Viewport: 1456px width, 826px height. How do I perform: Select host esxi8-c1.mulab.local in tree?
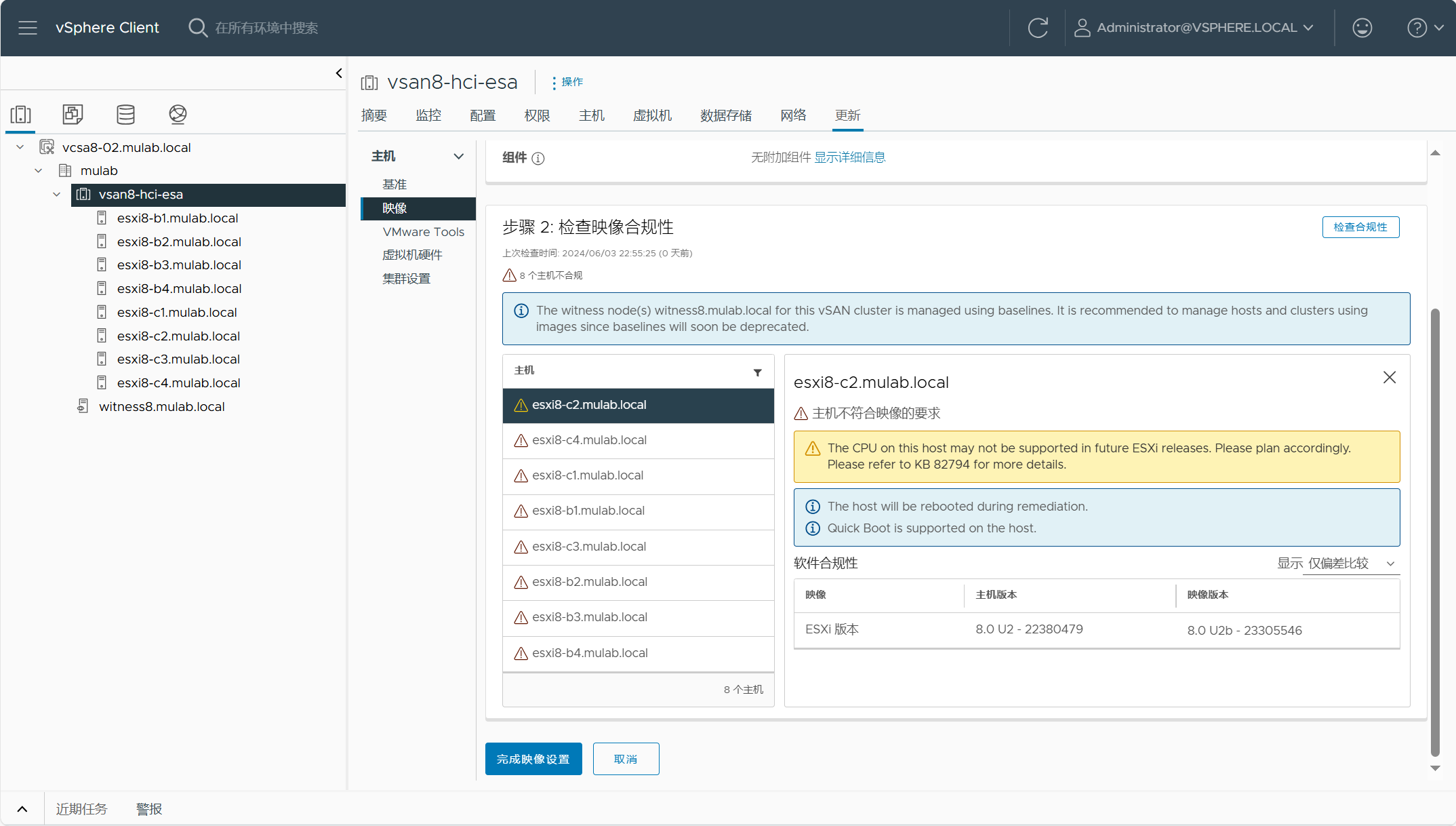pyautogui.click(x=176, y=313)
